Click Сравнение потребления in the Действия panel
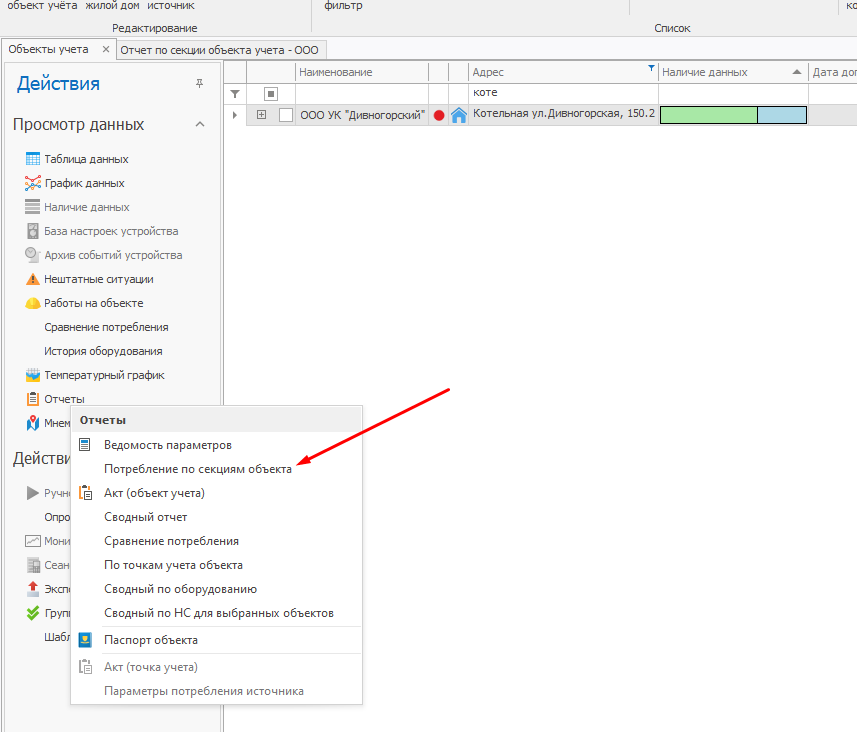The image size is (857, 732). 106,327
